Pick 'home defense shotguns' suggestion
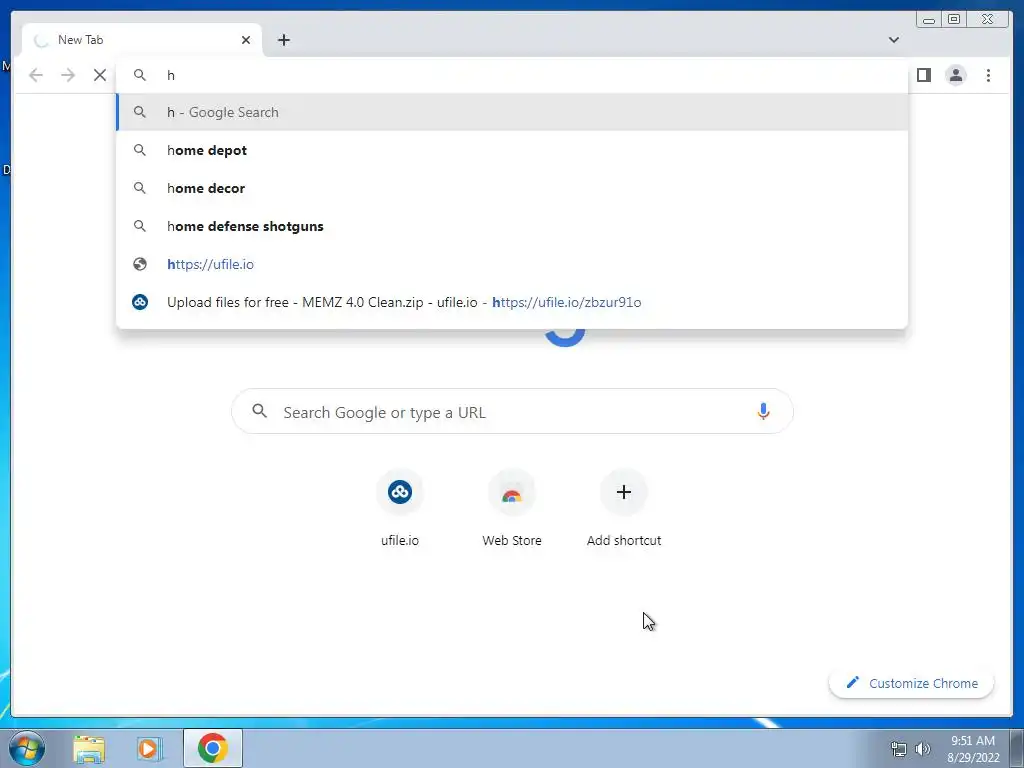Viewport: 1024px width, 768px height. pyautogui.click(x=512, y=226)
